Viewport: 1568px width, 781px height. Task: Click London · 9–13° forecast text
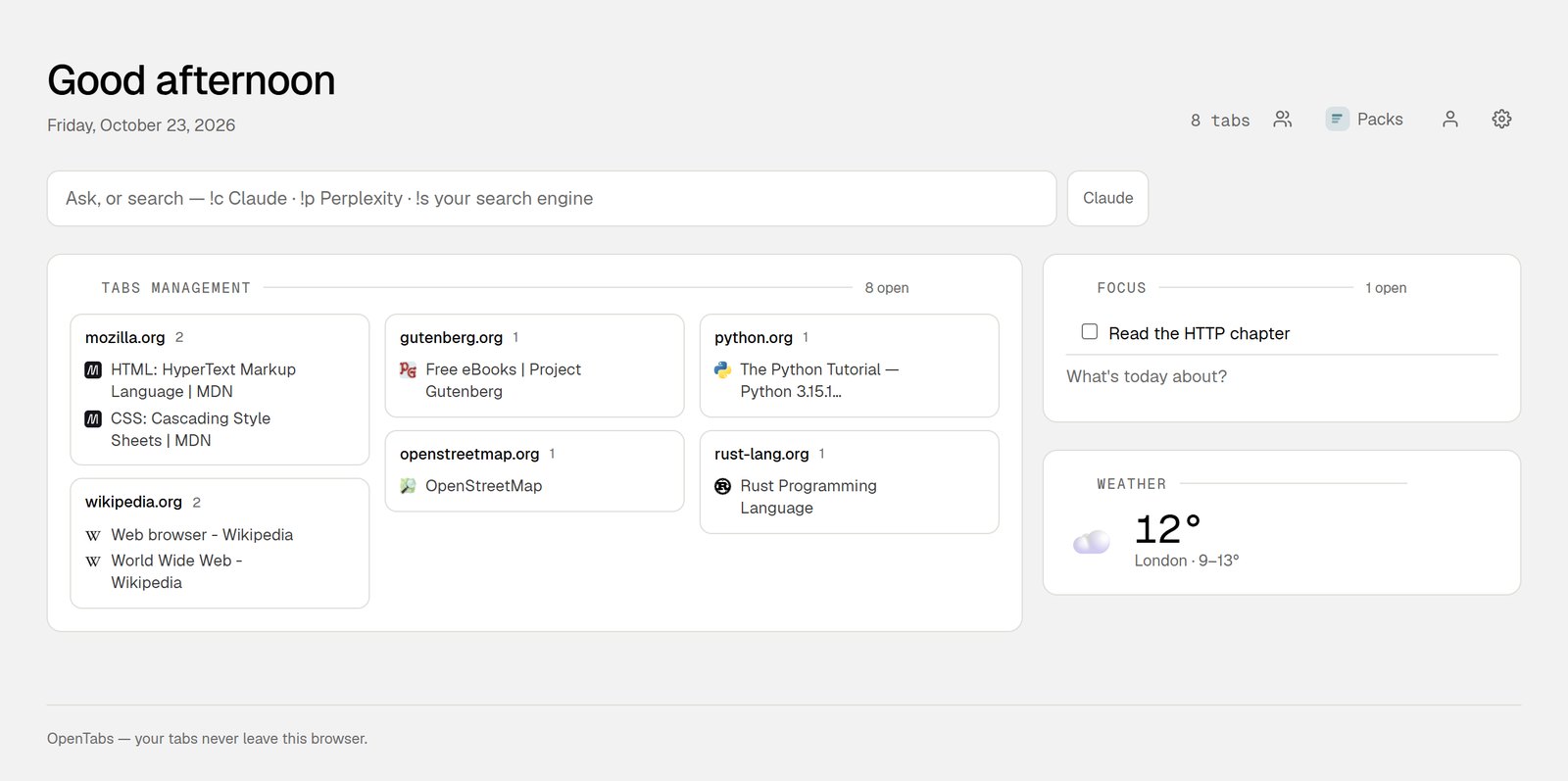tap(1186, 561)
